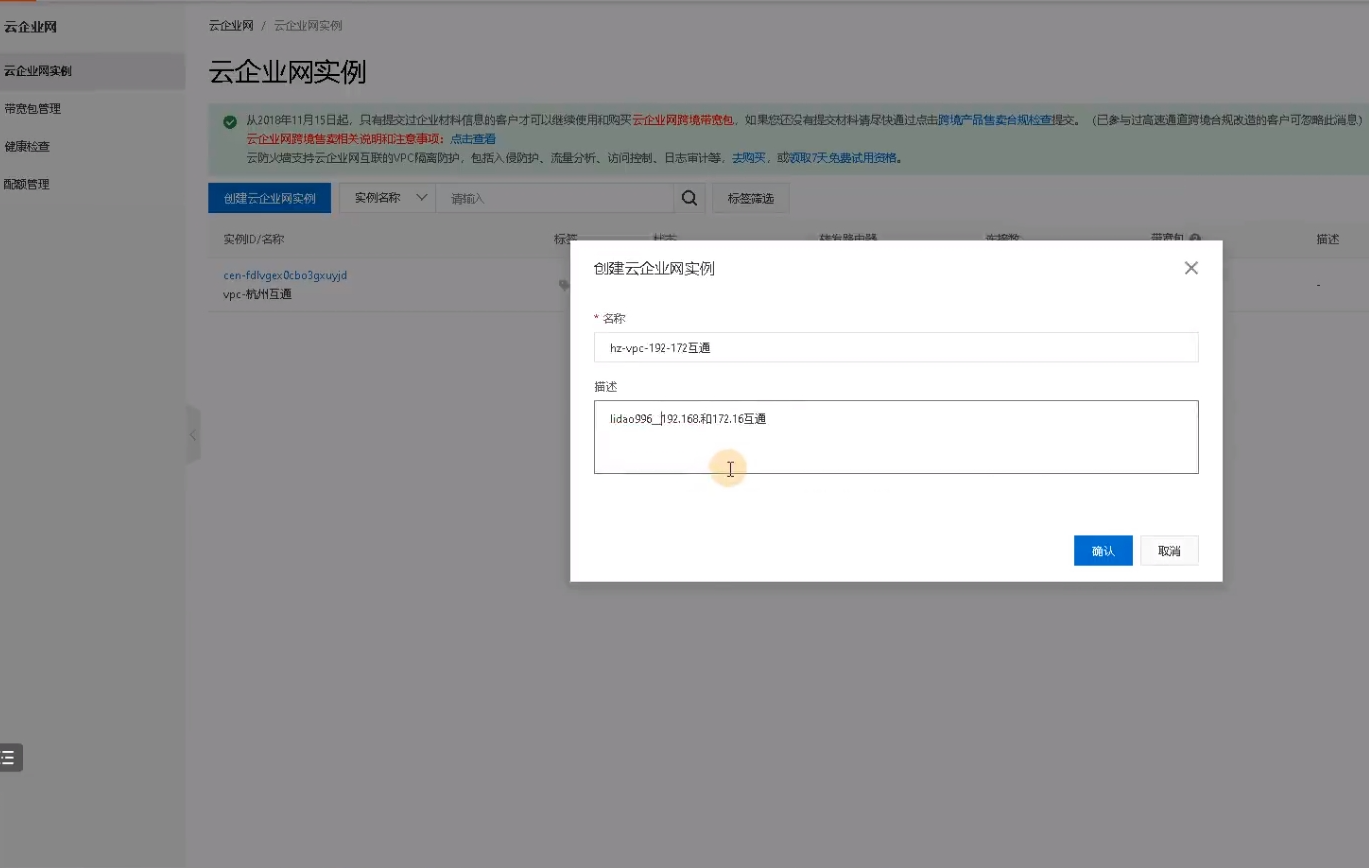Click the 创建云企业网实例 button
The width and height of the screenshot is (1369, 868).
[268, 198]
